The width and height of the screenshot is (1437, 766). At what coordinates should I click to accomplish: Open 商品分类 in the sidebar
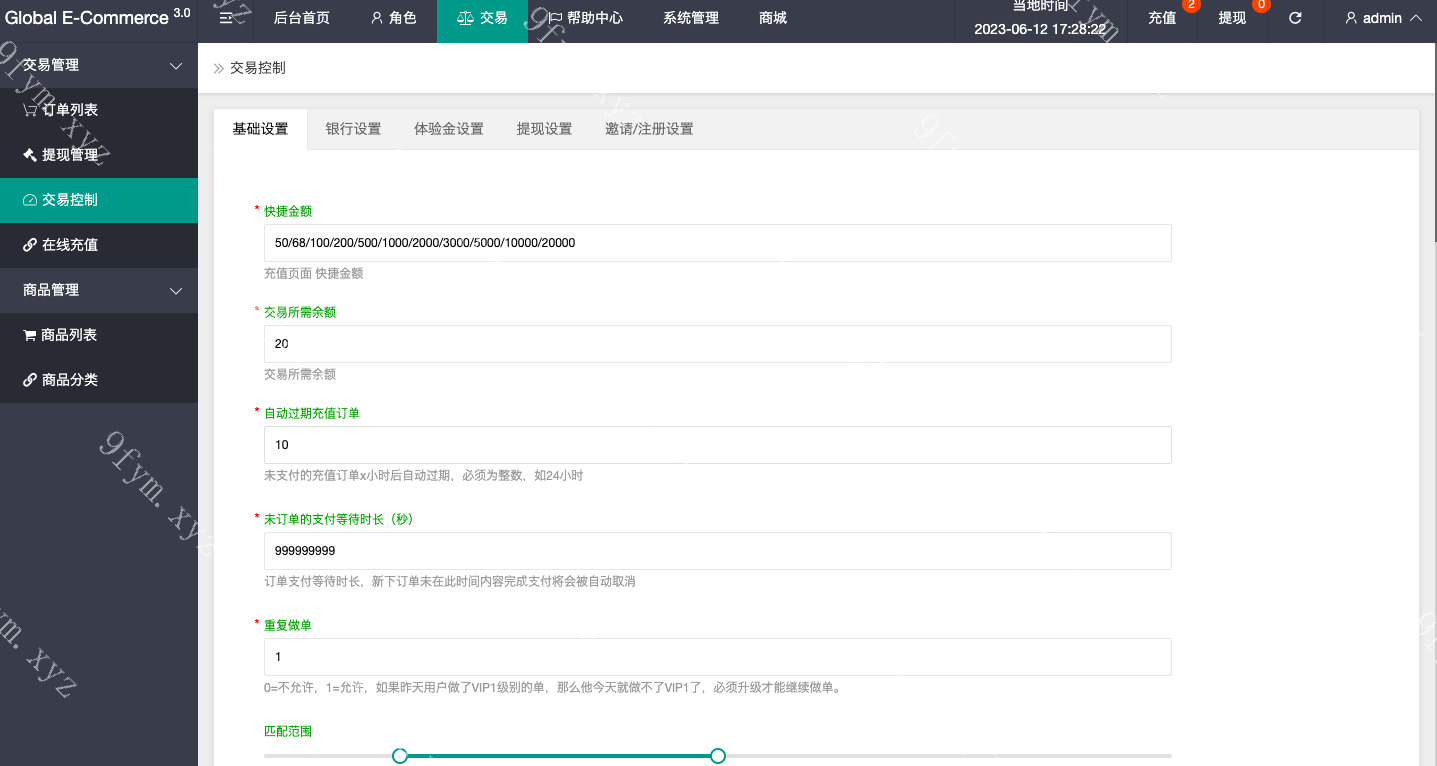pyautogui.click(x=99, y=380)
